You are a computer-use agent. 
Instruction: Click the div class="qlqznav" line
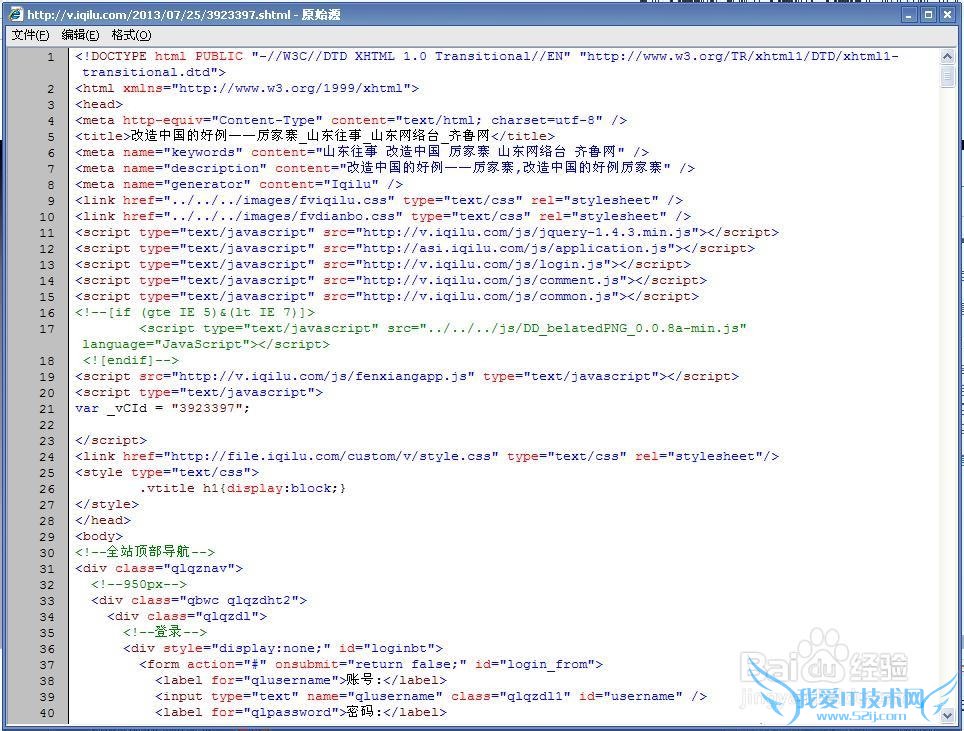[x=159, y=568]
